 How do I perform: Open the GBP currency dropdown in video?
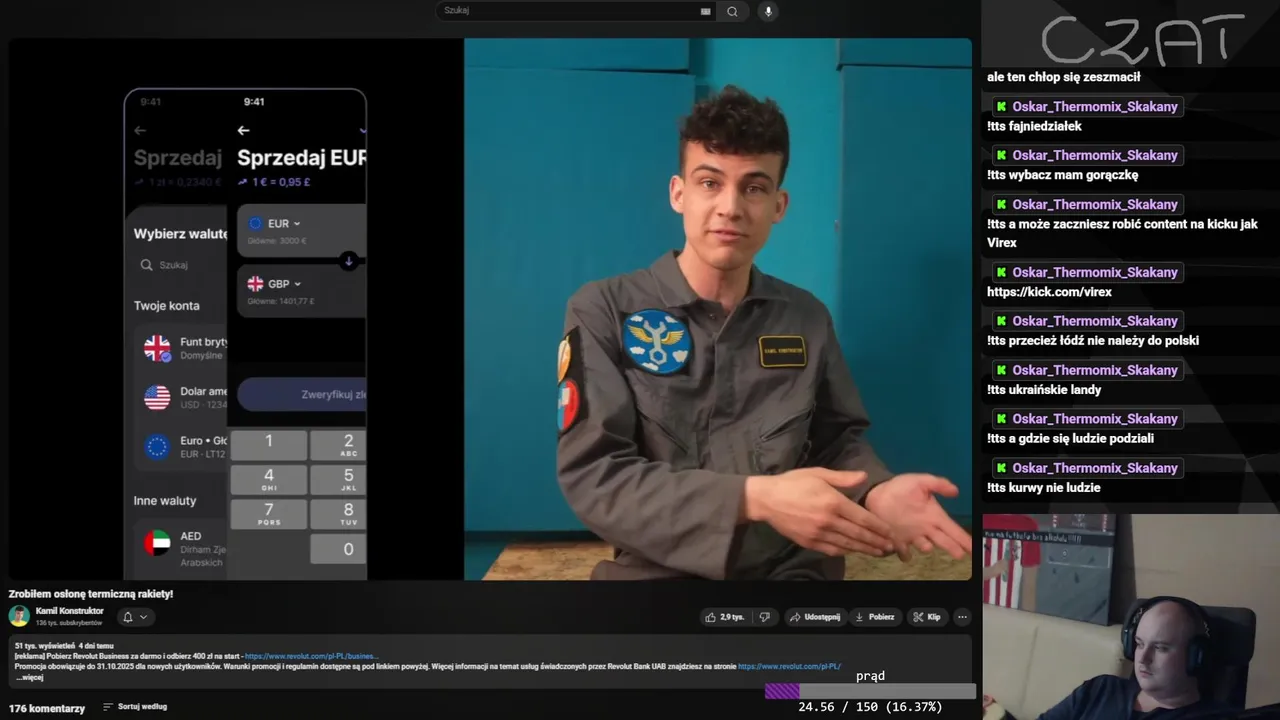point(276,284)
